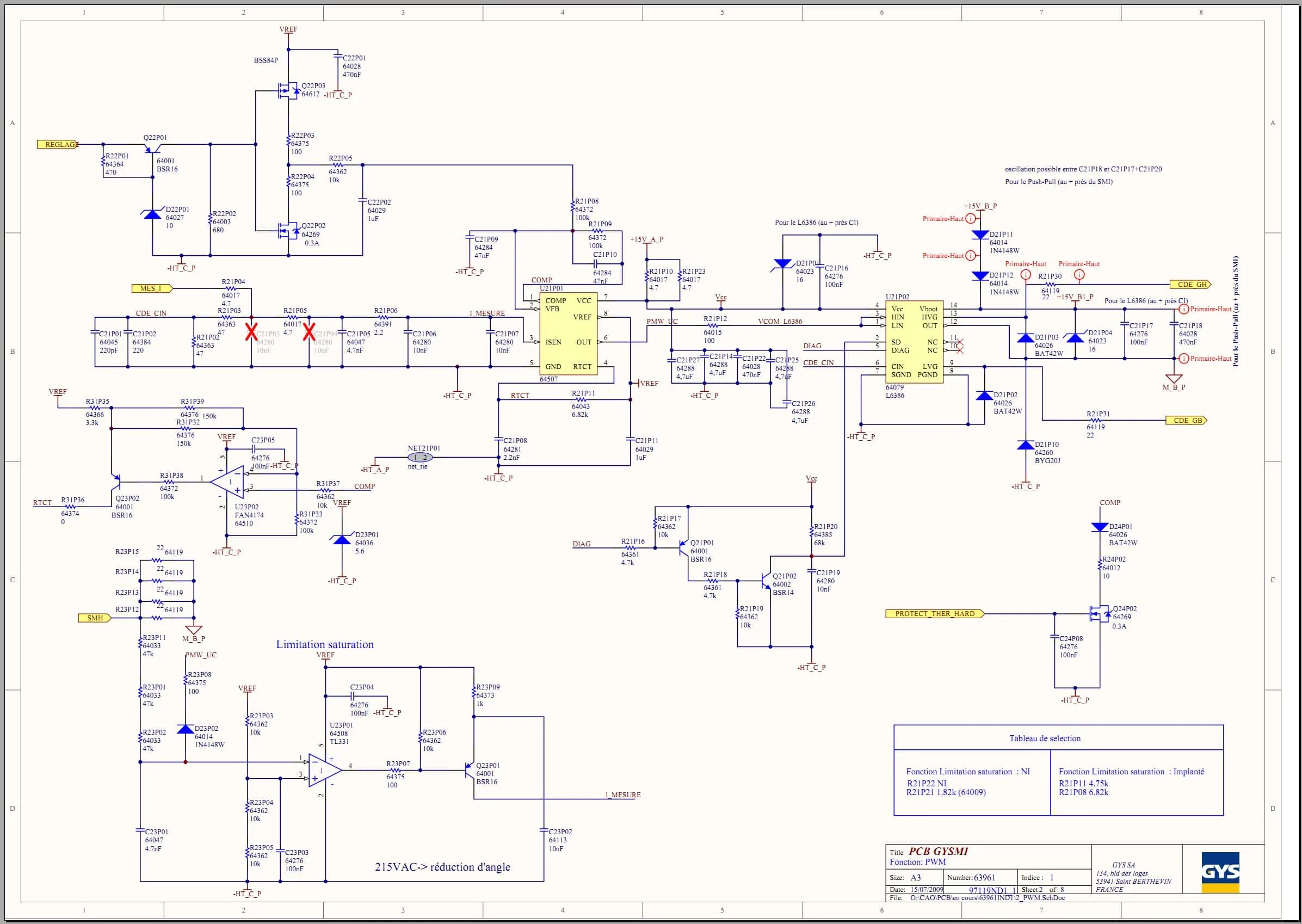Click 'Fonction Limitation saturation : NI' cell
Screen dimensions: 1302x924
(x=968, y=772)
